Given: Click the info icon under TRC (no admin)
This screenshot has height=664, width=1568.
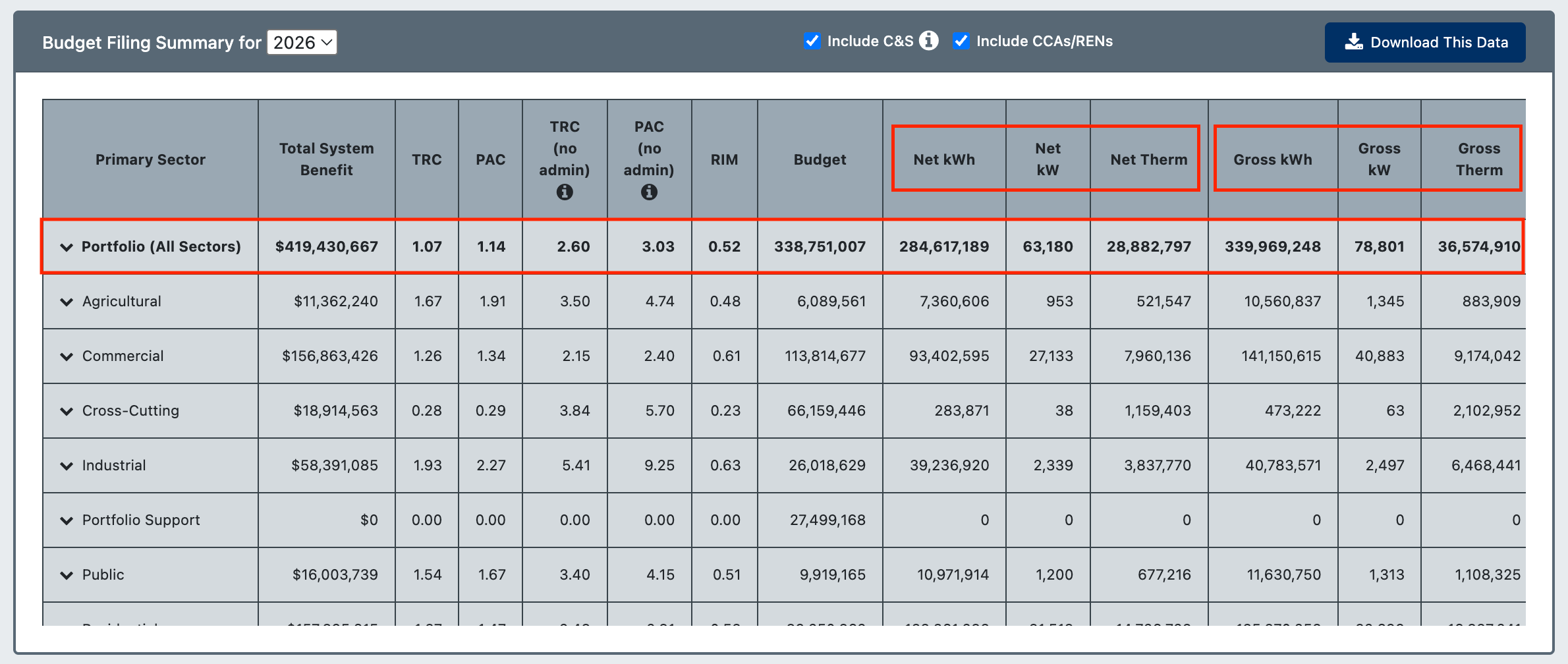Looking at the screenshot, I should pos(565,192).
